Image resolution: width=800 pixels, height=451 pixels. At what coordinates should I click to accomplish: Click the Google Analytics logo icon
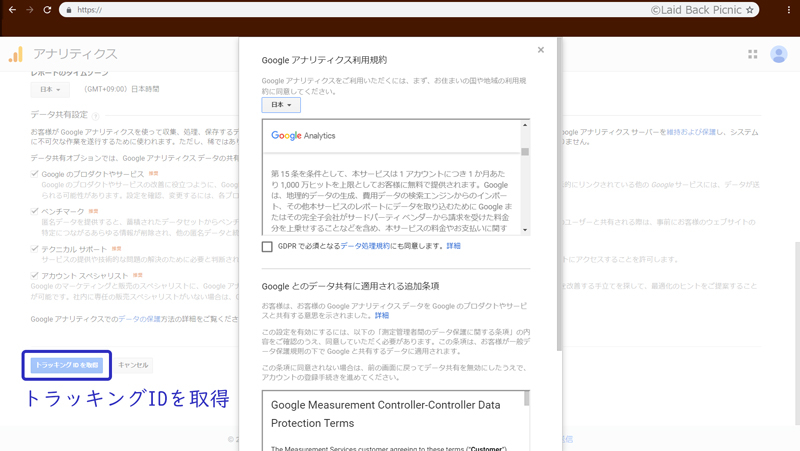16,54
